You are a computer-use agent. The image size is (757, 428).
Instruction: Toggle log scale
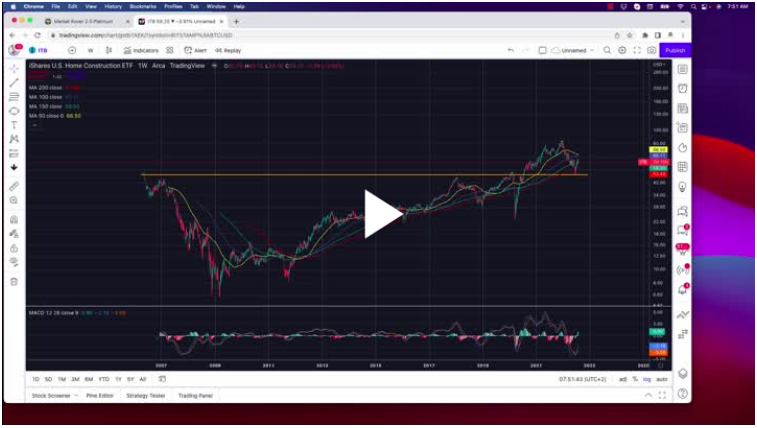(x=647, y=379)
